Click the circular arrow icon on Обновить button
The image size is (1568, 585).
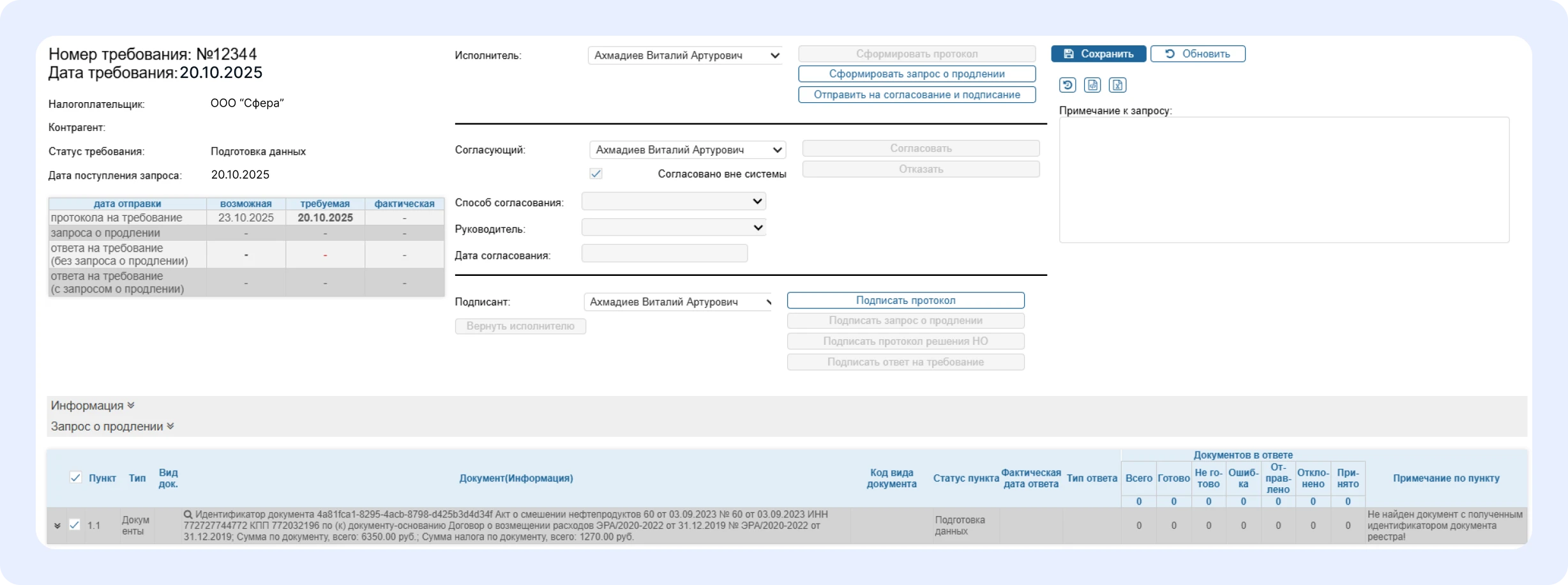pos(1169,54)
